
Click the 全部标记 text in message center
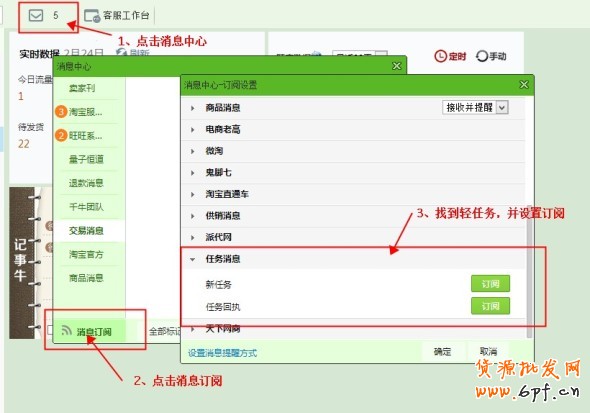tap(165, 331)
